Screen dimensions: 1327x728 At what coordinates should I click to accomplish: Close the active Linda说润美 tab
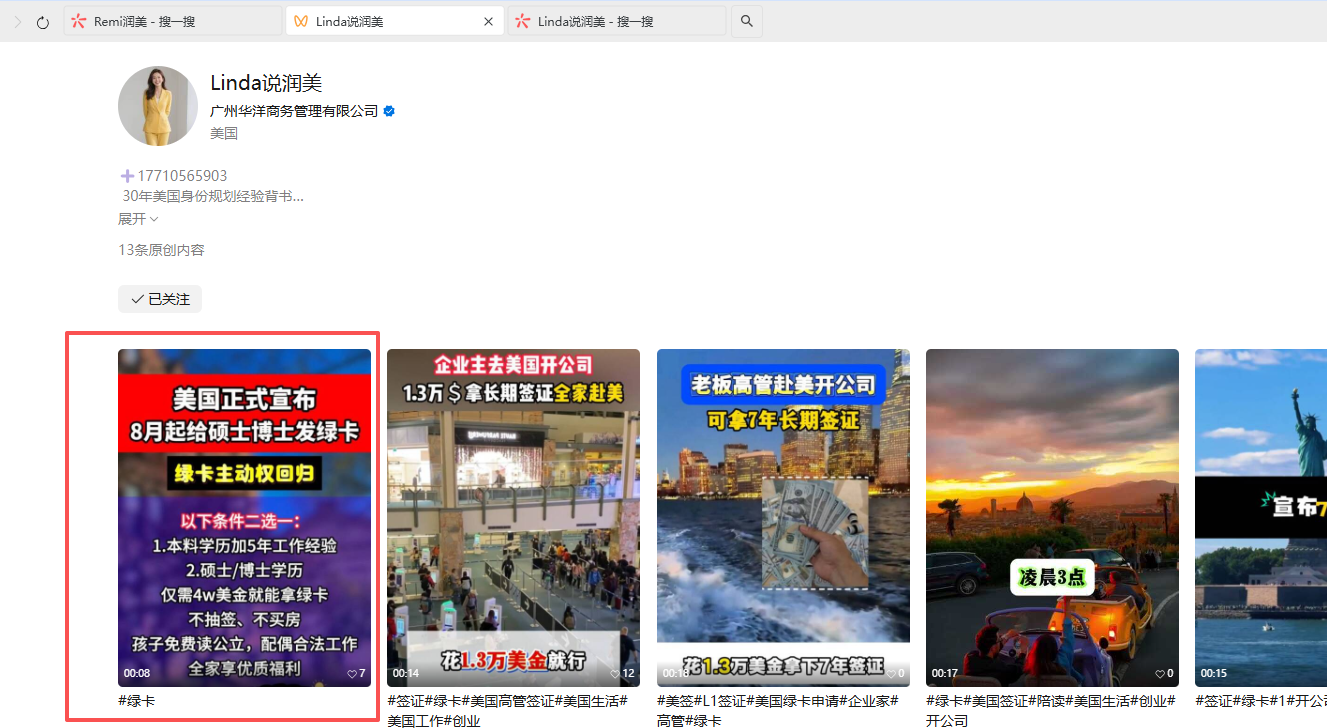pos(488,21)
